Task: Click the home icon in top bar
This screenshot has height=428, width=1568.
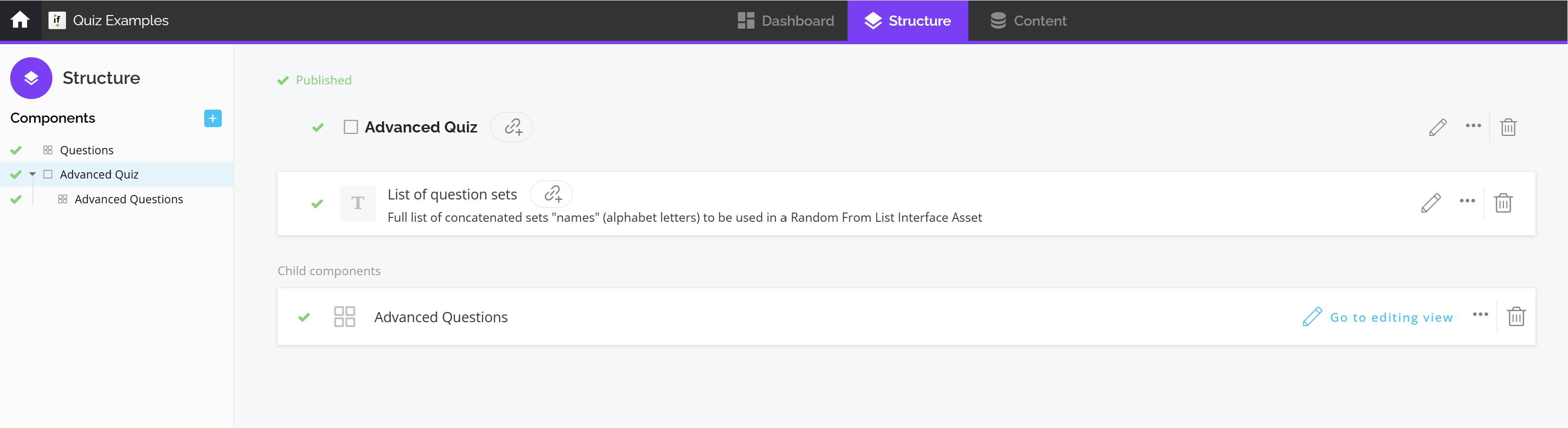Action: coord(20,20)
